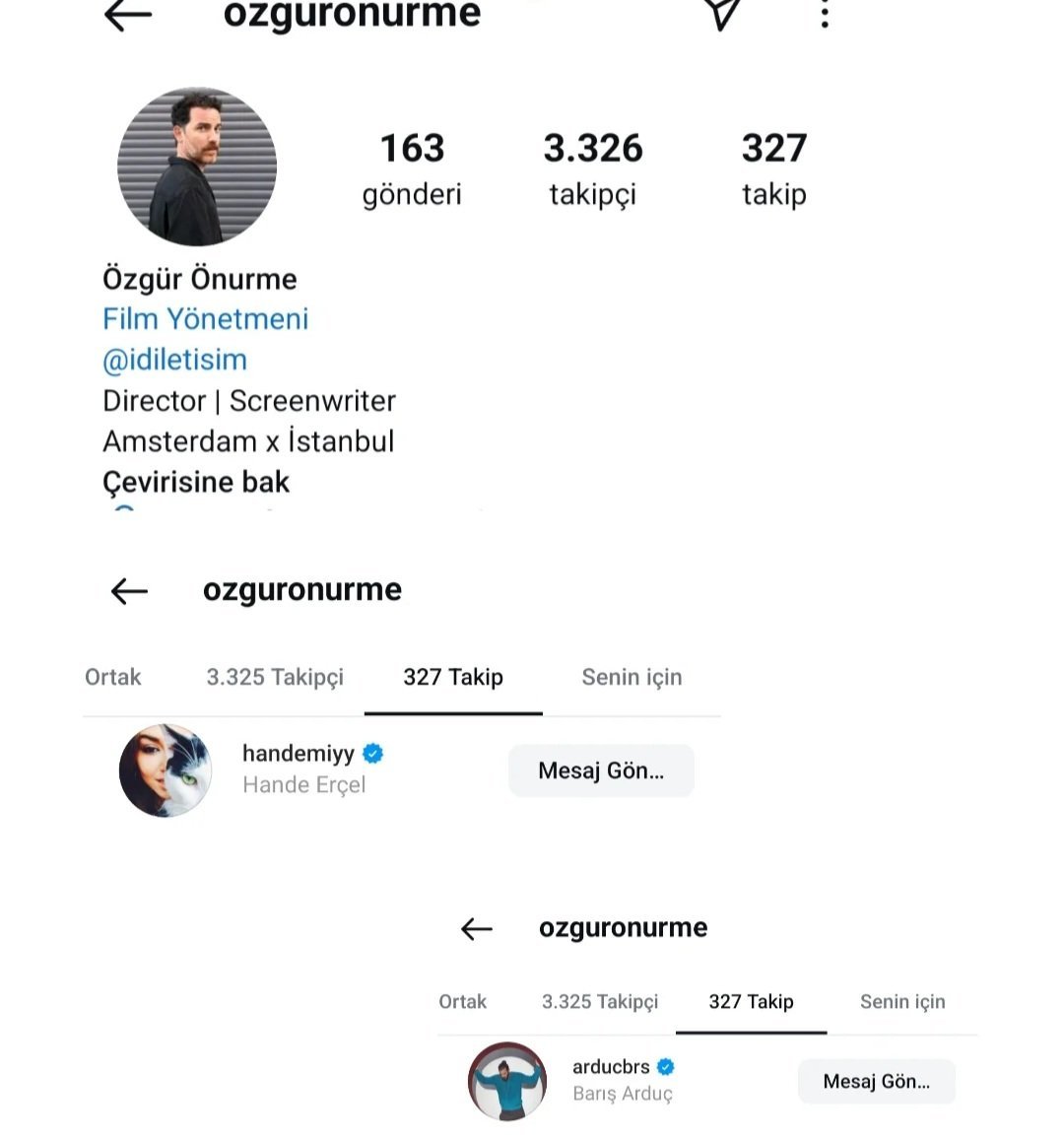The height and width of the screenshot is (1139, 1064).
Task: Open the 163 gönderi posts count
Action: [412, 168]
